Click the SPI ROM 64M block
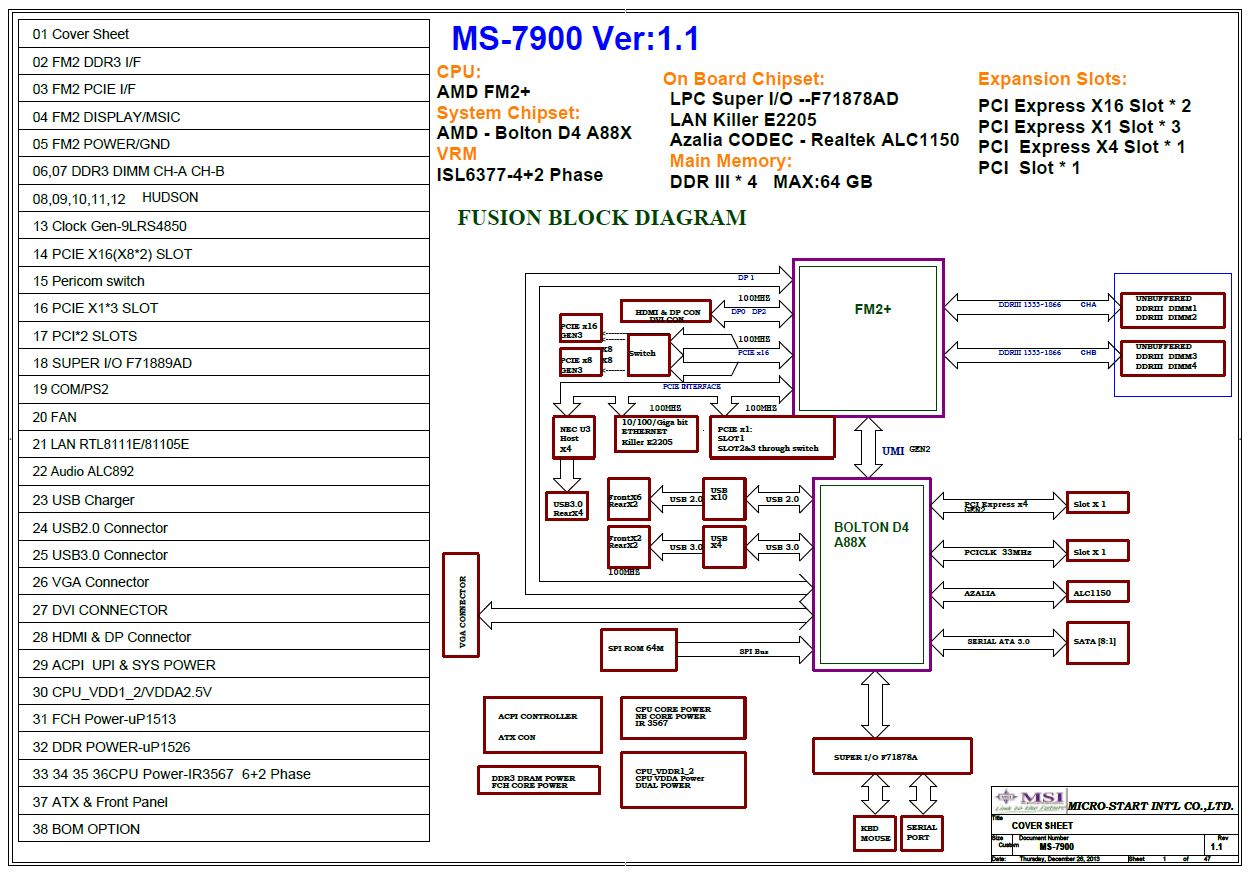Viewport: 1250px width, 875px height. [x=638, y=649]
